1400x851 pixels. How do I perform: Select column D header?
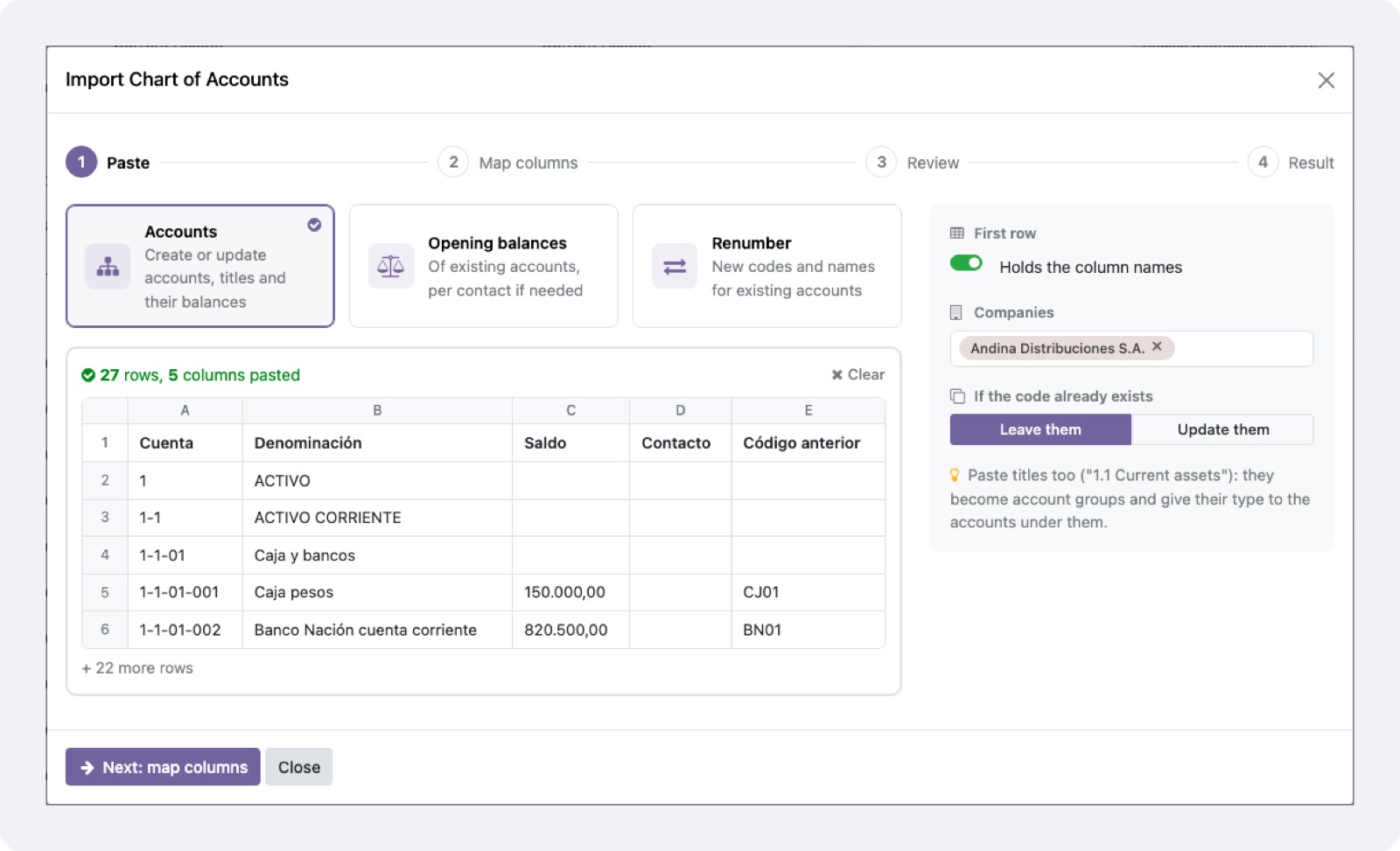point(680,410)
